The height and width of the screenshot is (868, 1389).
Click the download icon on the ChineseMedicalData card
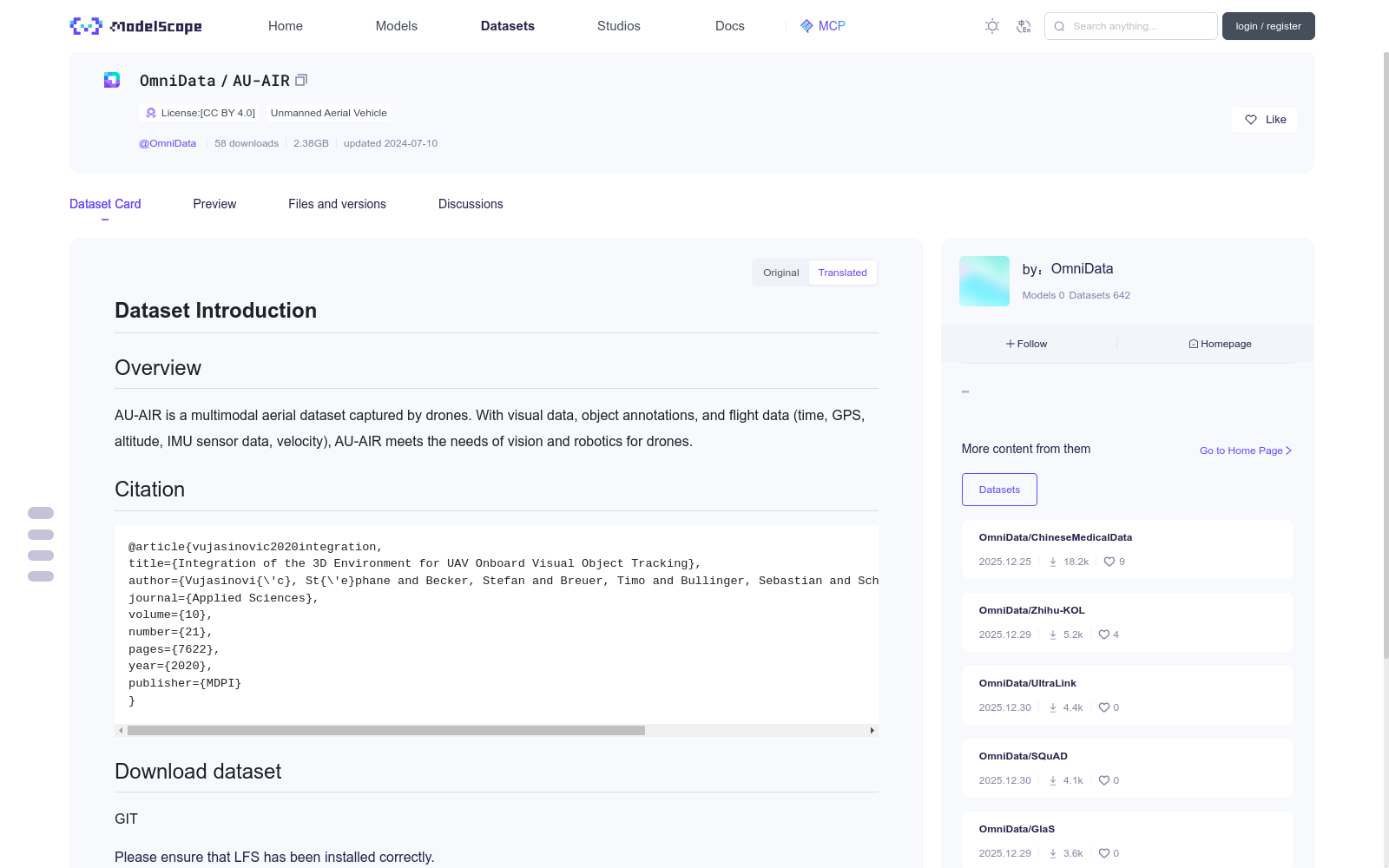pos(1053,562)
